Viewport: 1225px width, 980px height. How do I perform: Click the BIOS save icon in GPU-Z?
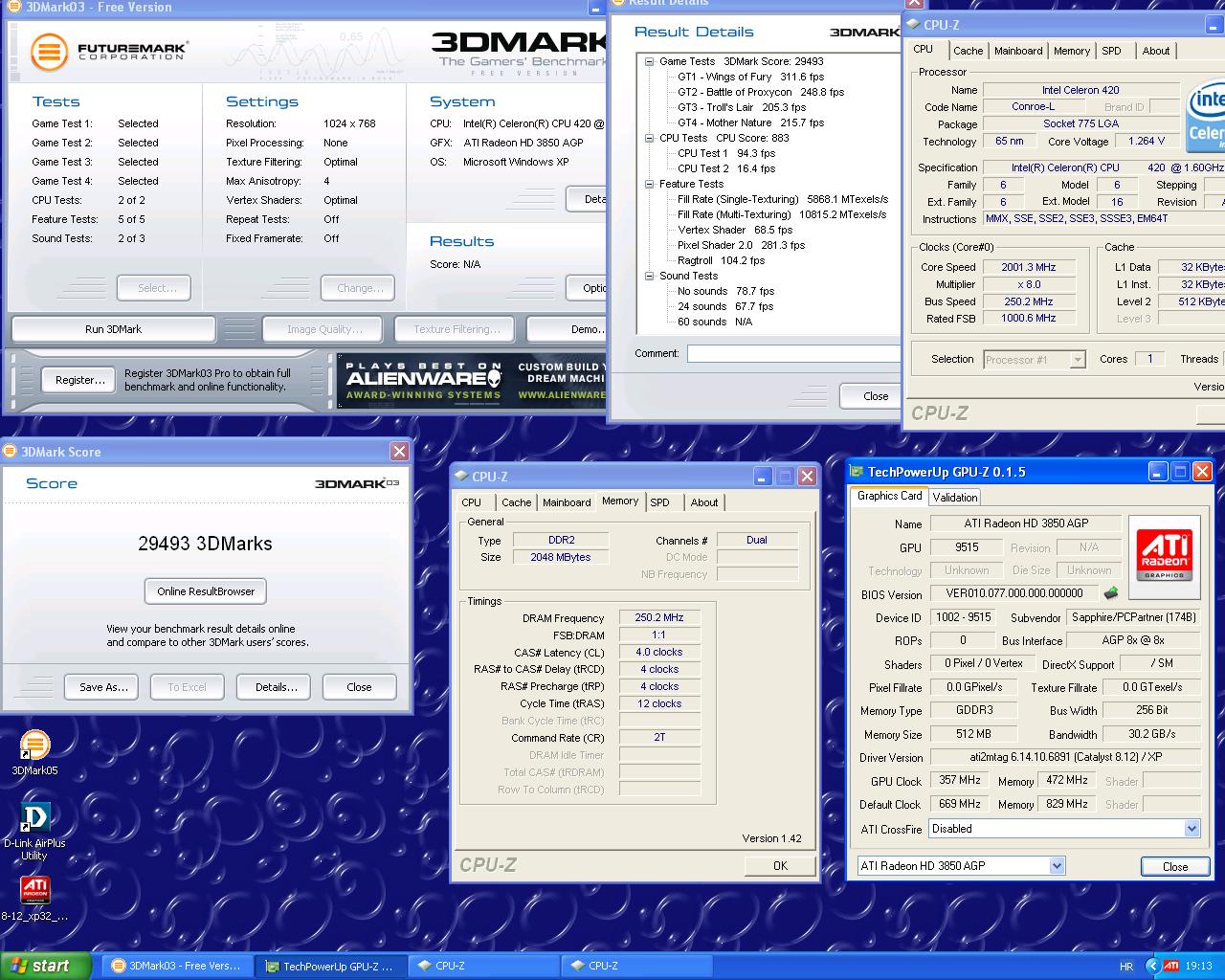1110,593
